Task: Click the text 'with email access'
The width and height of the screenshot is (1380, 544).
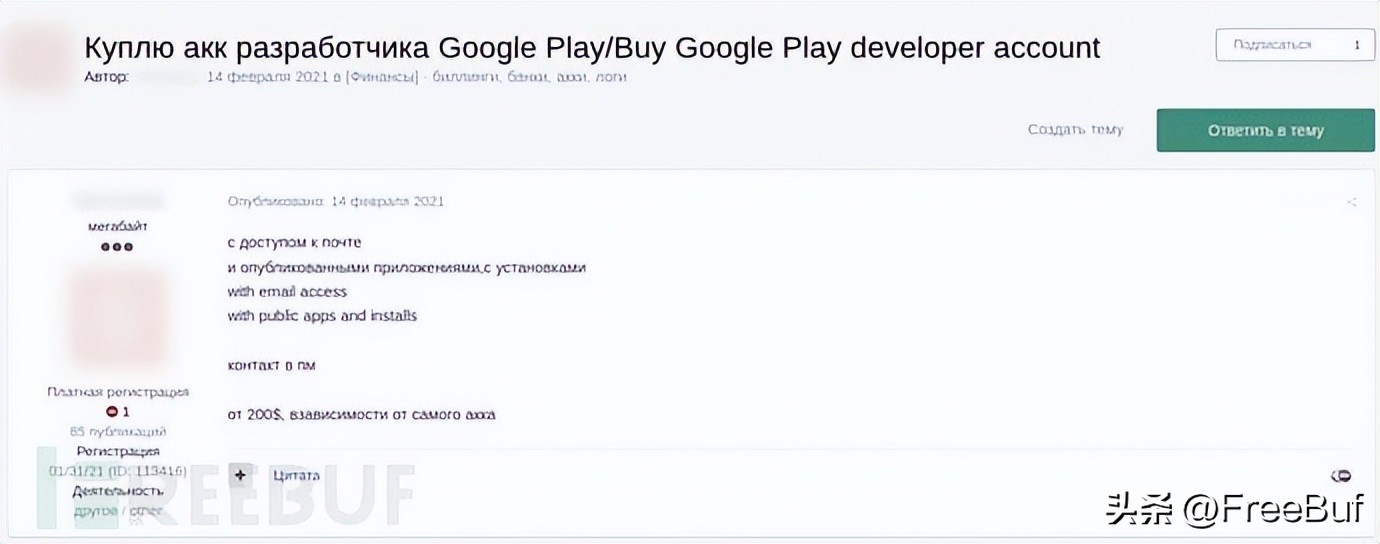Action: (x=287, y=291)
